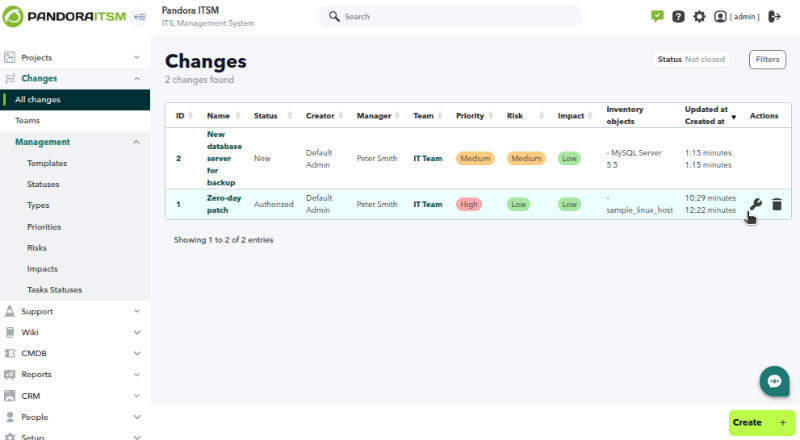Open Priorities under Management
This screenshot has width=800, height=440.
click(x=44, y=227)
